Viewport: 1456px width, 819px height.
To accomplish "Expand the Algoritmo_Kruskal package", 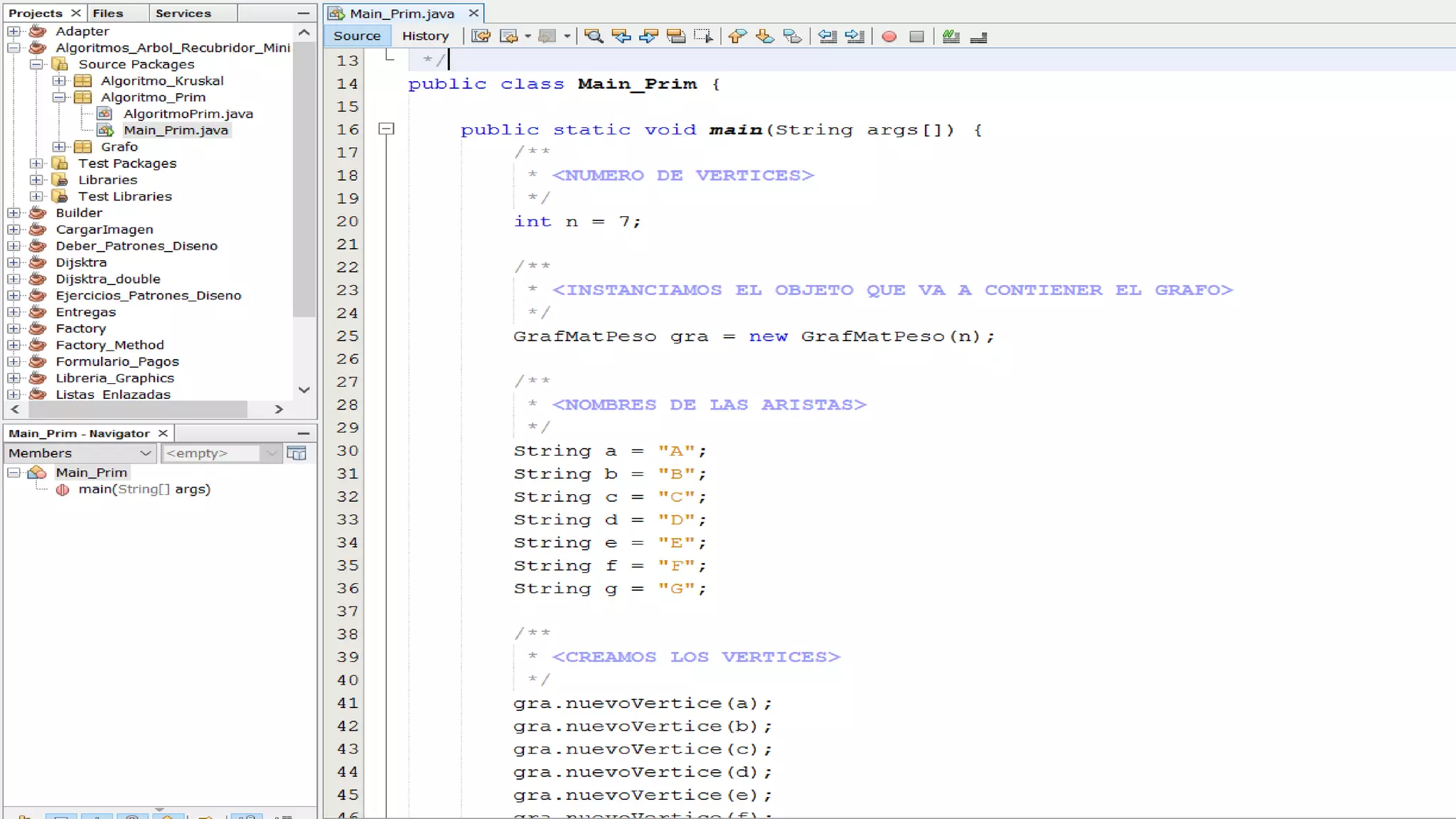I will (x=60, y=81).
